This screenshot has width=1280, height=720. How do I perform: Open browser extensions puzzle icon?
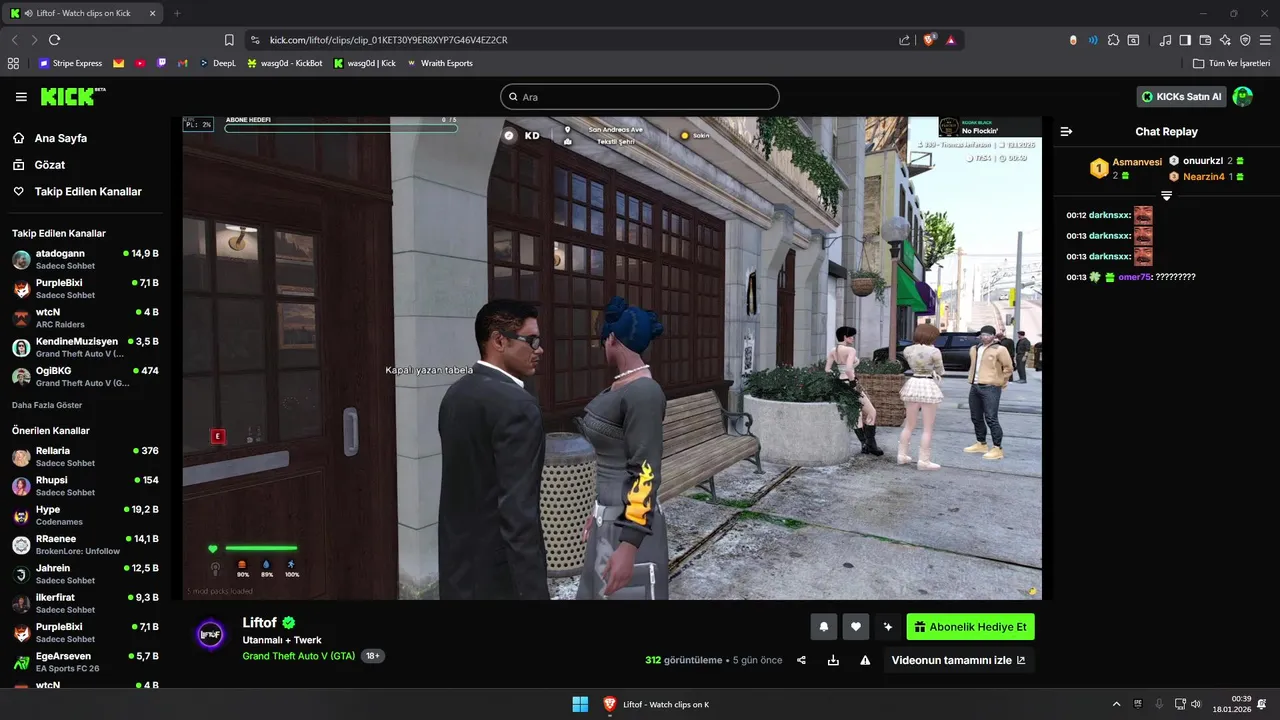1113,40
